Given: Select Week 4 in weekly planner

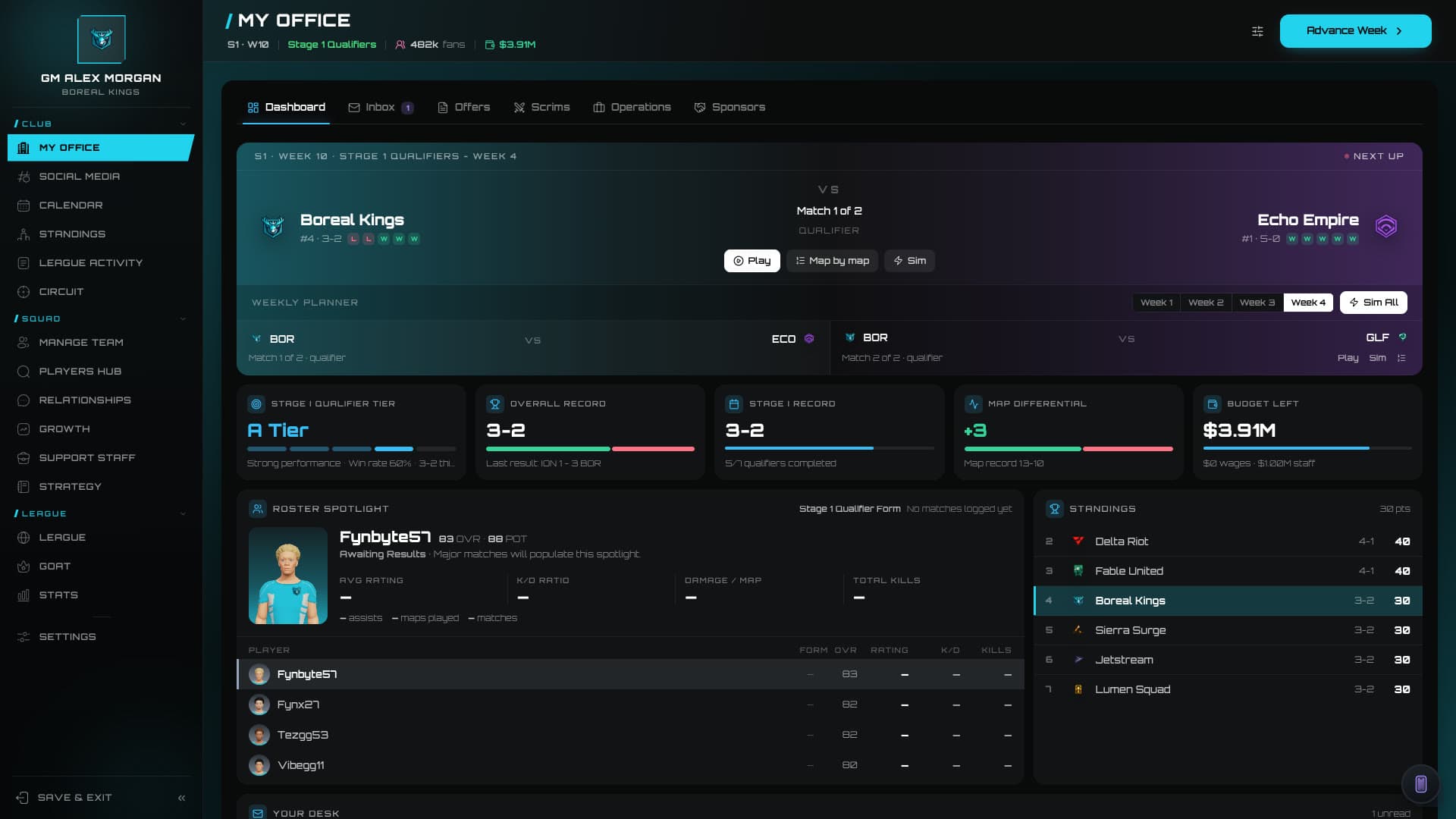Looking at the screenshot, I should [x=1308, y=303].
